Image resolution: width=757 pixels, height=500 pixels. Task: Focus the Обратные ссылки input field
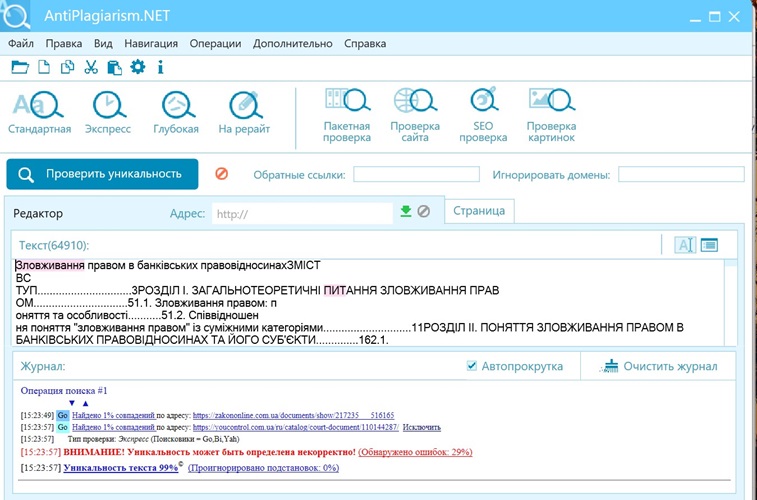tap(416, 174)
